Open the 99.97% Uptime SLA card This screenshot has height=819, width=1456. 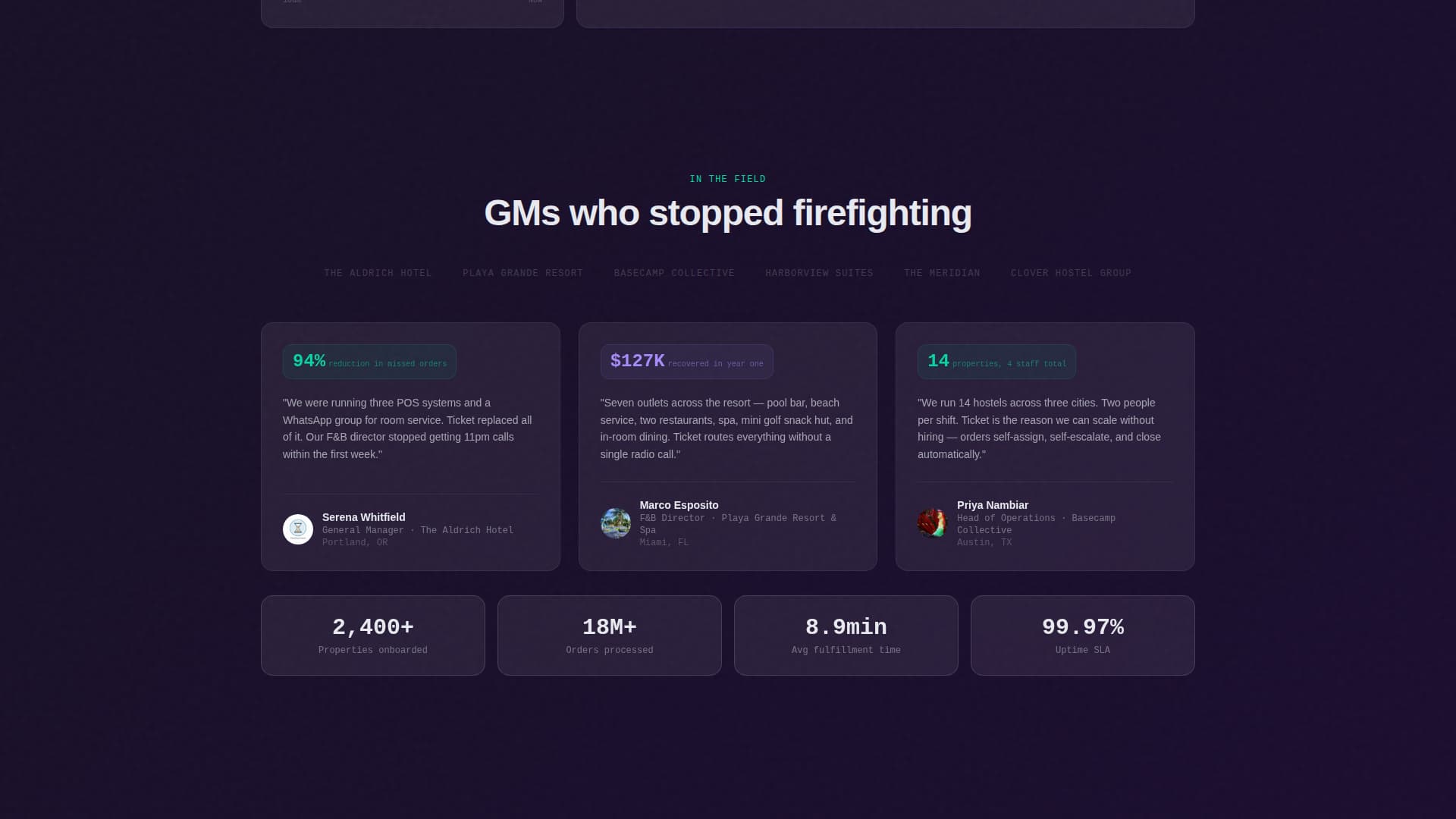click(1082, 635)
